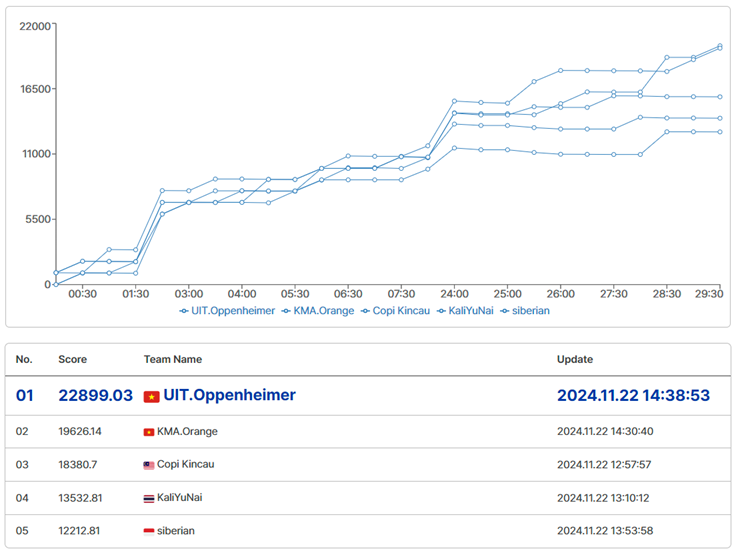Click rank number 01
Image resolution: width=734 pixels, height=551 pixels.
tap(24, 396)
